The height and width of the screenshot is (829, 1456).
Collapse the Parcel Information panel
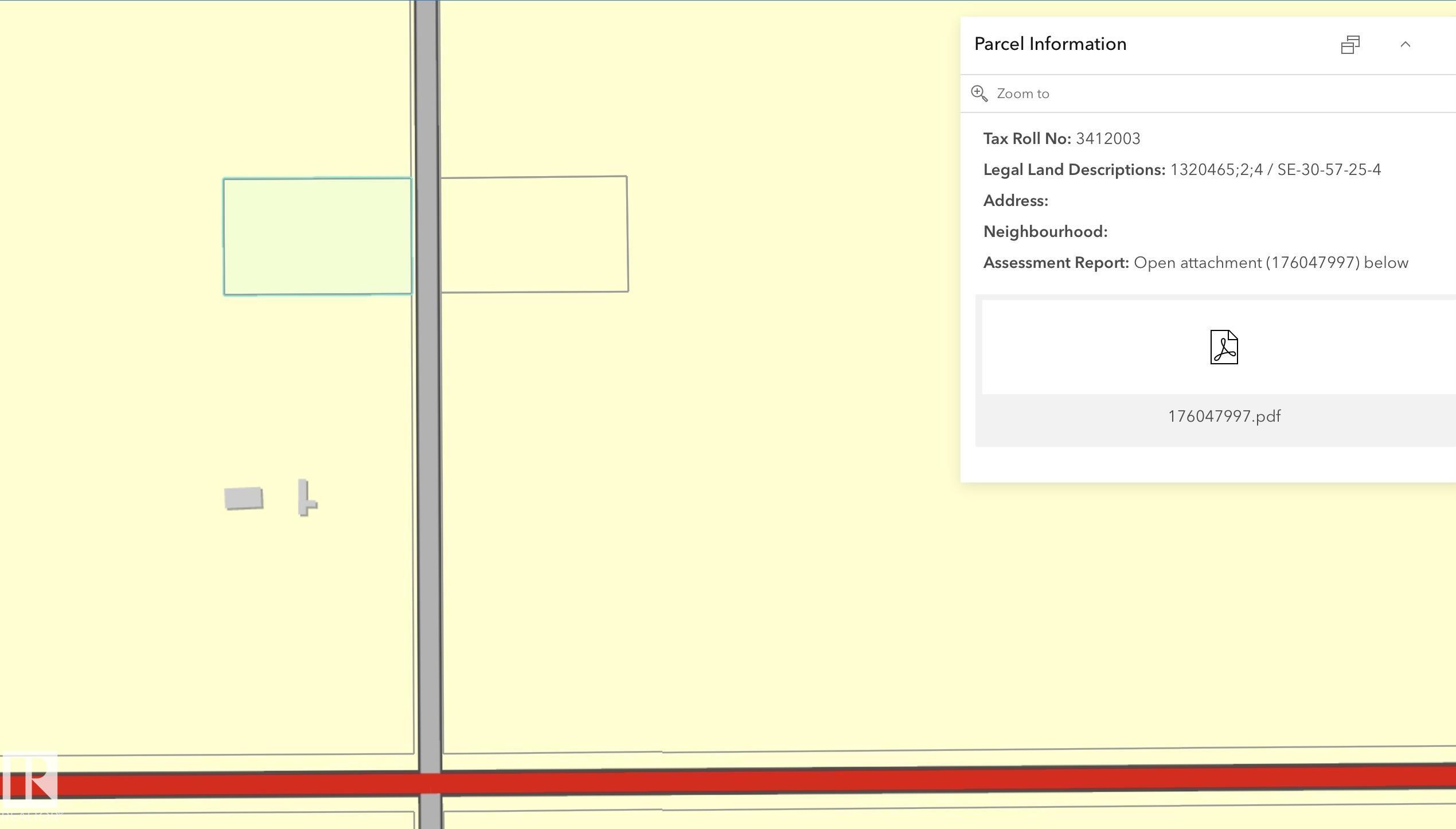pos(1405,45)
